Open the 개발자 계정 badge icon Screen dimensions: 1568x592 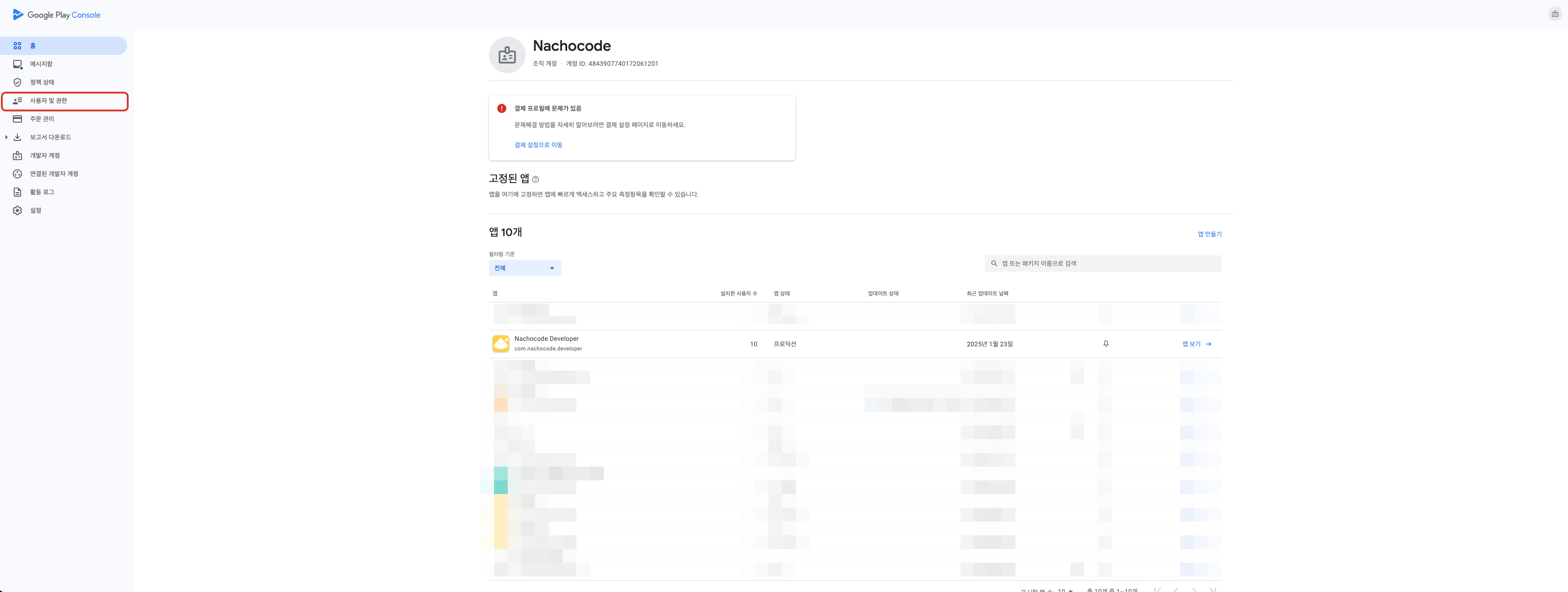pyautogui.click(x=18, y=155)
